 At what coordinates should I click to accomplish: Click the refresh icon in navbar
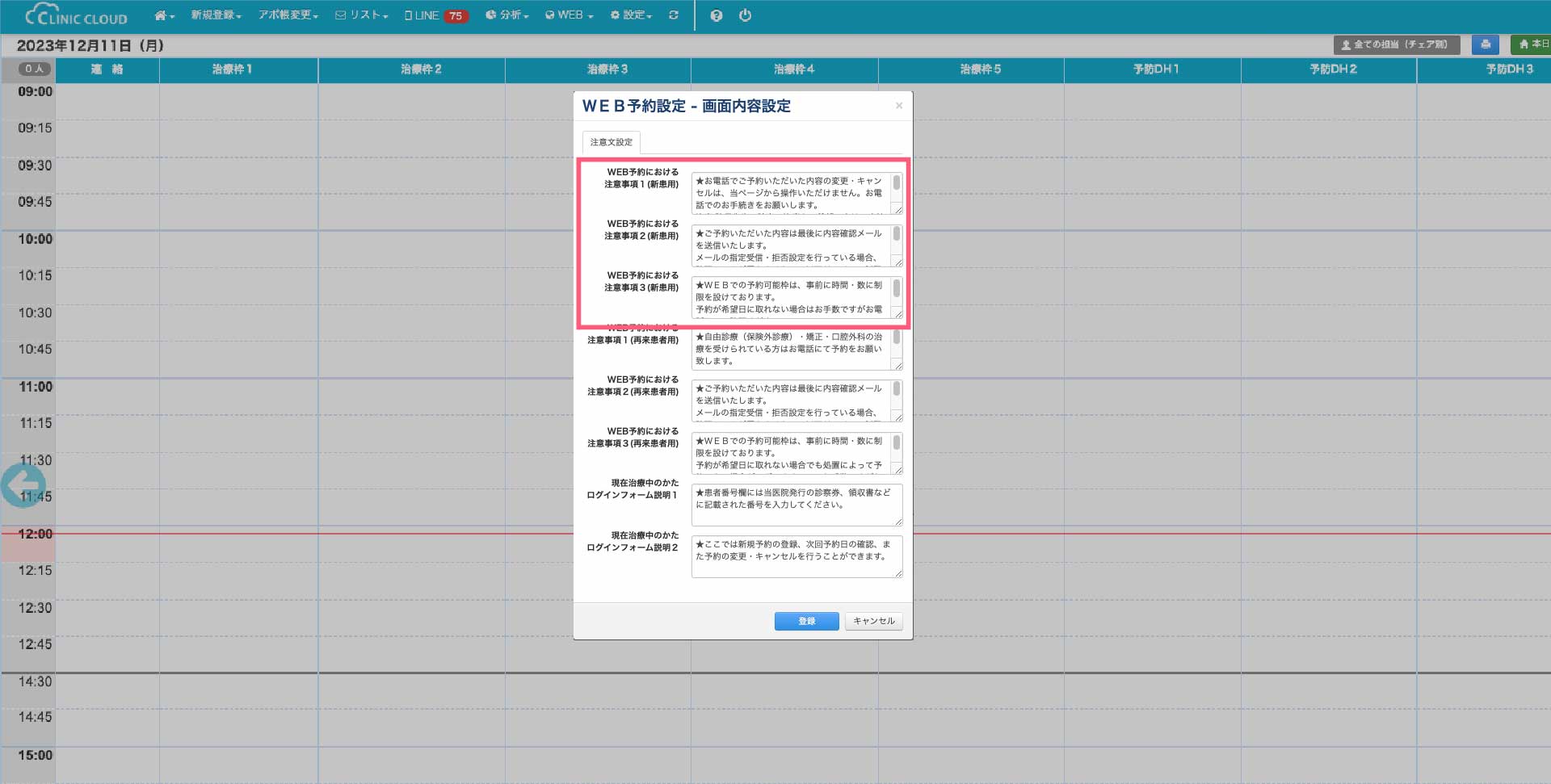click(674, 15)
